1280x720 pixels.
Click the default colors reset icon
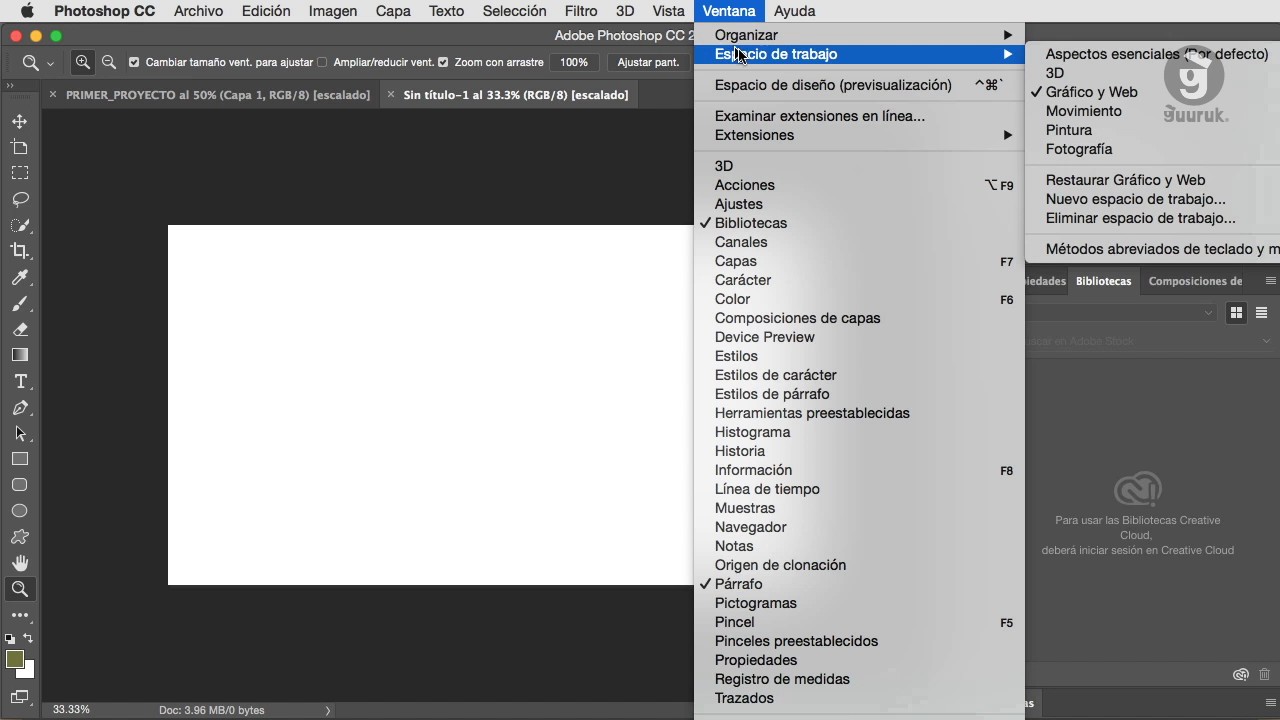pos(10,638)
